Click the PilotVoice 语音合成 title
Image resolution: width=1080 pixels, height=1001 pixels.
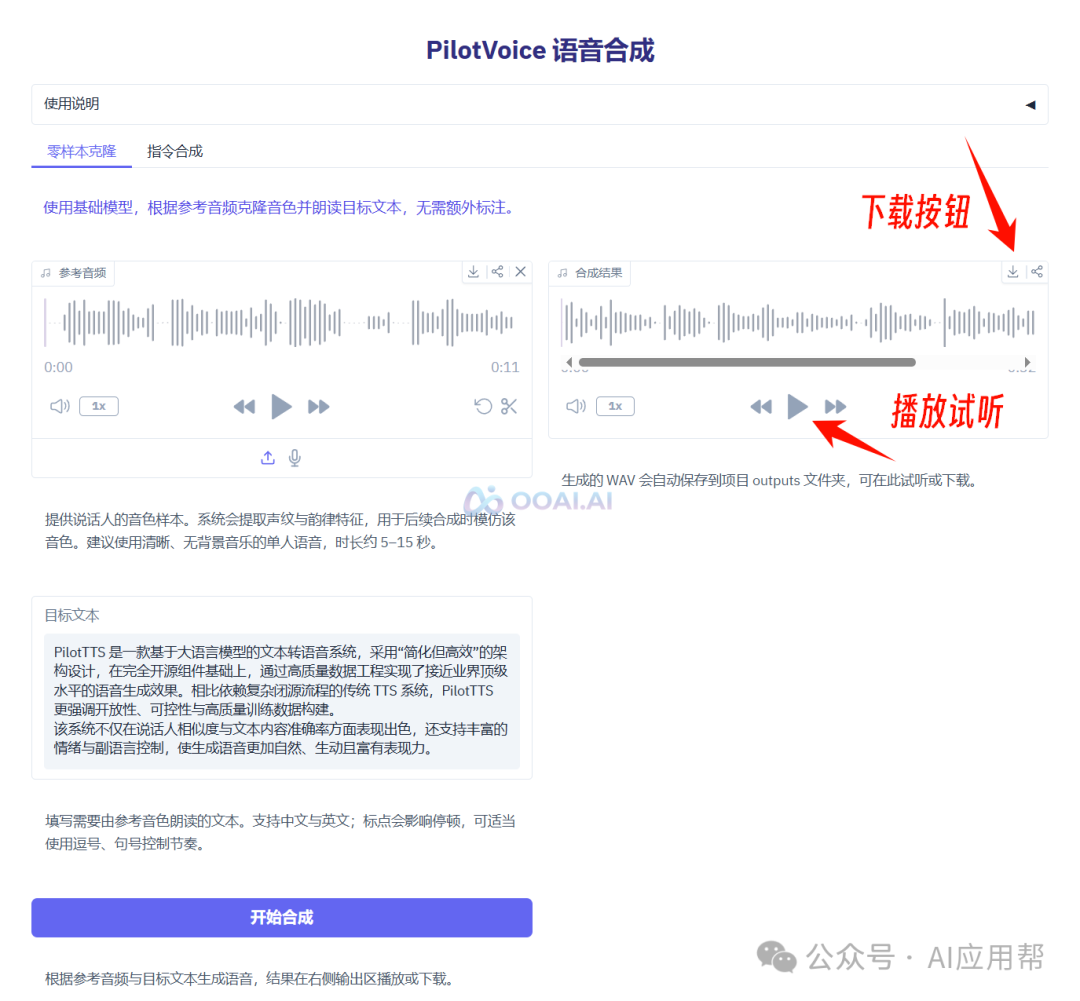point(540,50)
